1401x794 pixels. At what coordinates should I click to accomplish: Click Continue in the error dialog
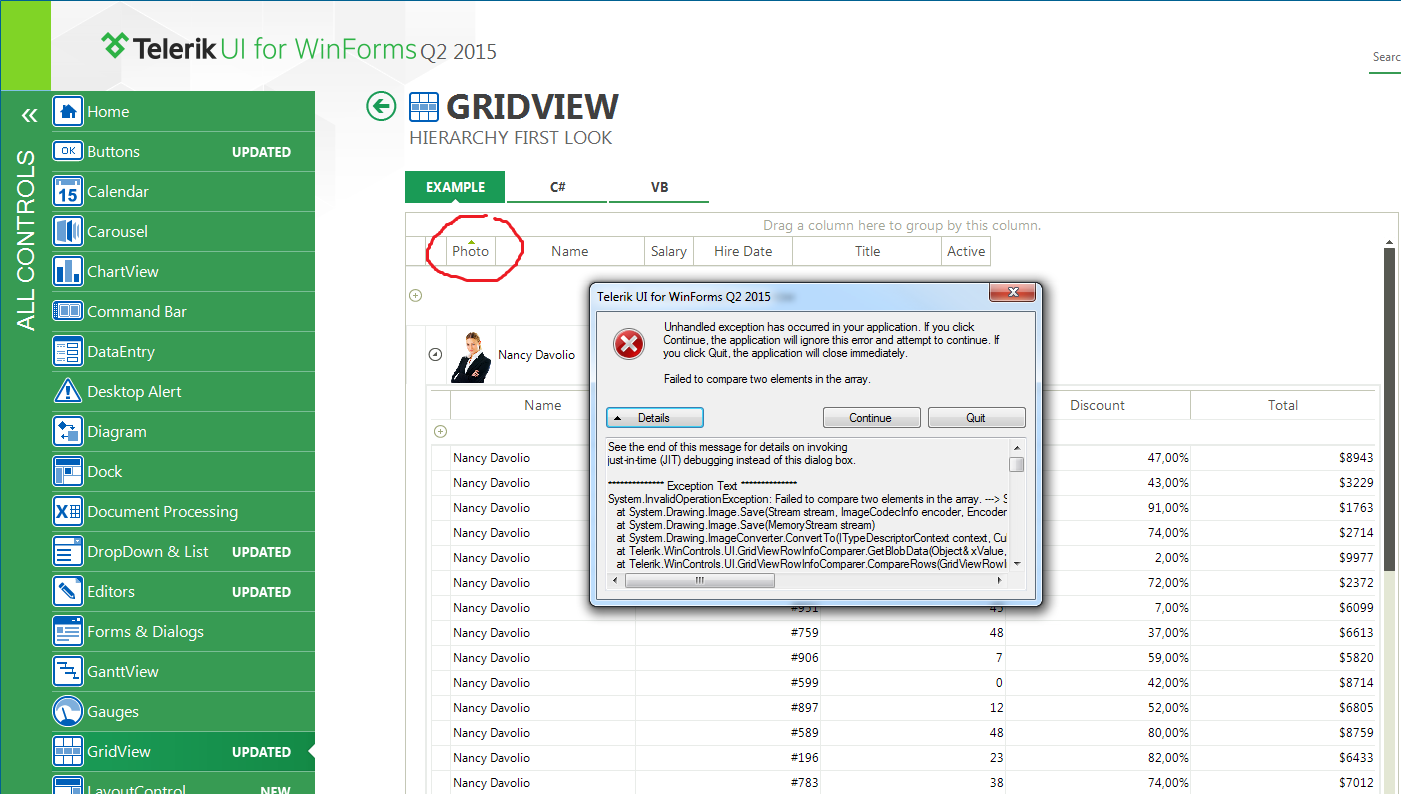(871, 417)
